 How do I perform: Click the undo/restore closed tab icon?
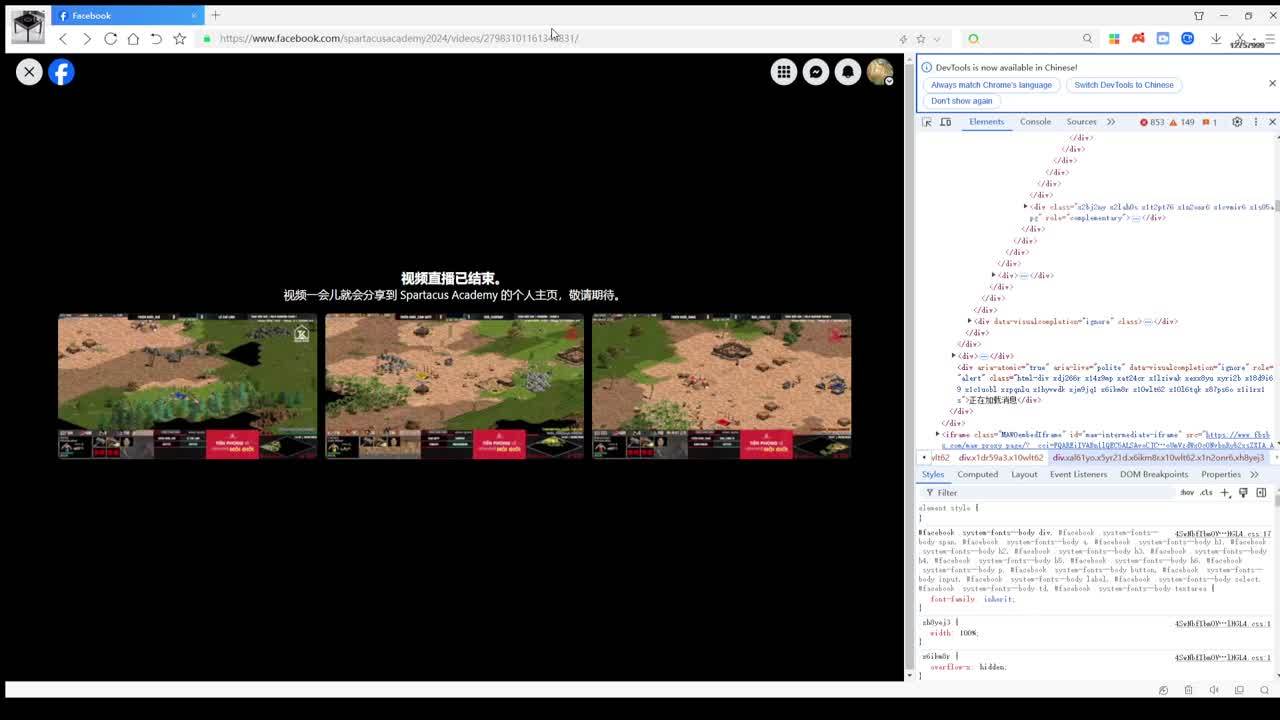[x=156, y=39]
